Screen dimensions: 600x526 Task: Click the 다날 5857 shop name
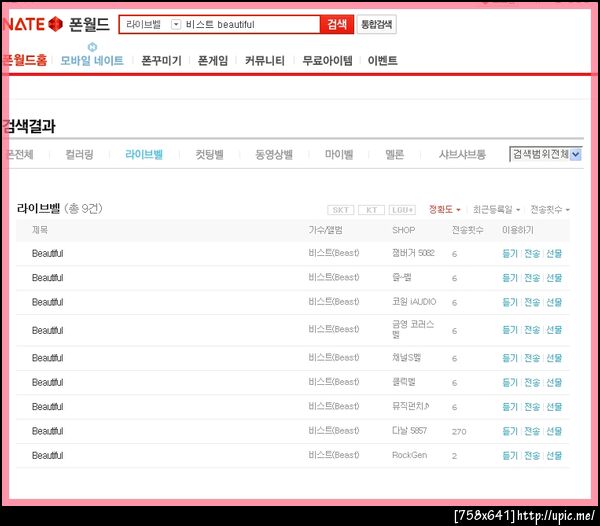tap(409, 431)
